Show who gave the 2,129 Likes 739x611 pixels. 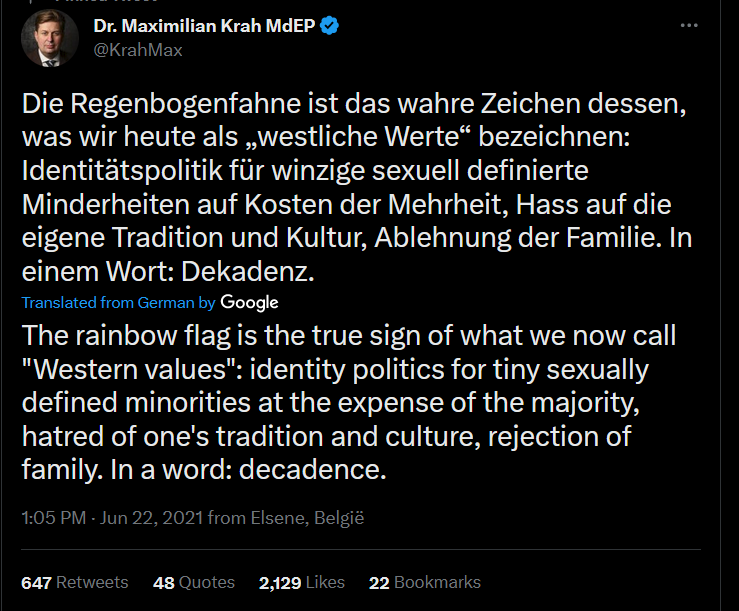(302, 583)
